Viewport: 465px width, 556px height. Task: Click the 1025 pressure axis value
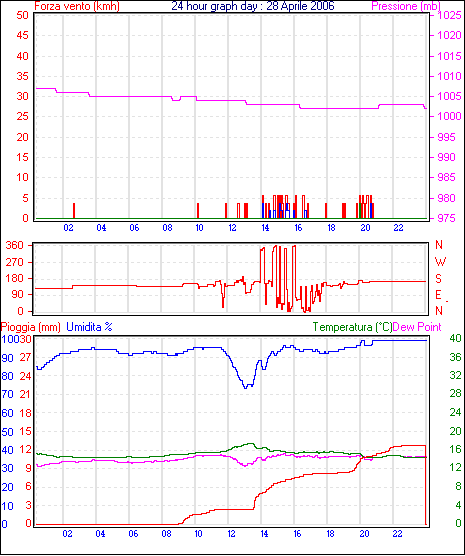point(449,15)
